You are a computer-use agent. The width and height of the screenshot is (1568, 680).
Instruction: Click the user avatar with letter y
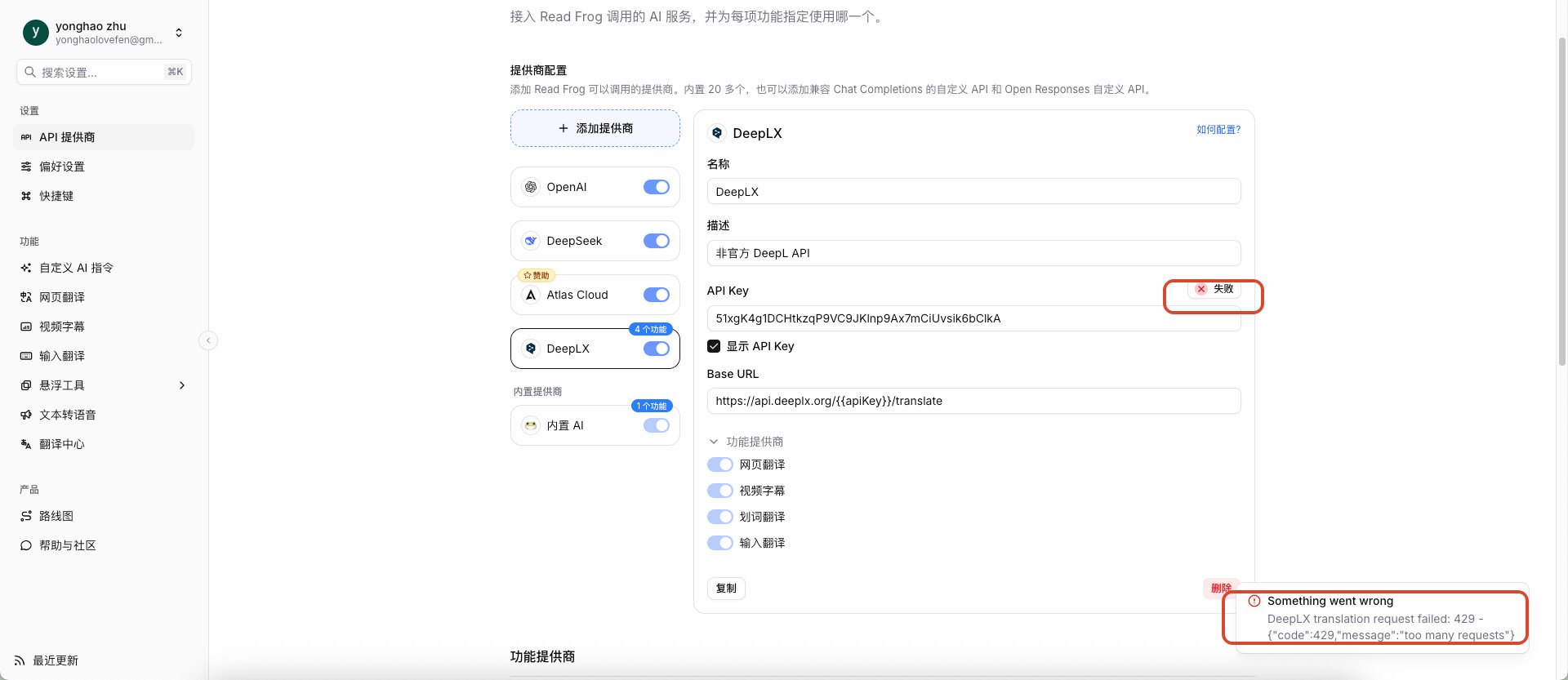(x=36, y=33)
